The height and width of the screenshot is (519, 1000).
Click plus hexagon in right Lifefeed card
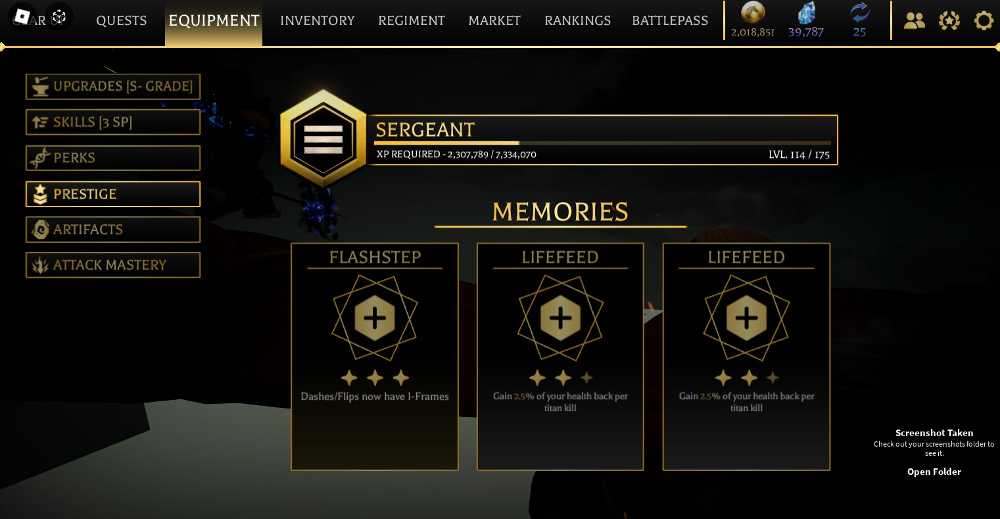(746, 318)
